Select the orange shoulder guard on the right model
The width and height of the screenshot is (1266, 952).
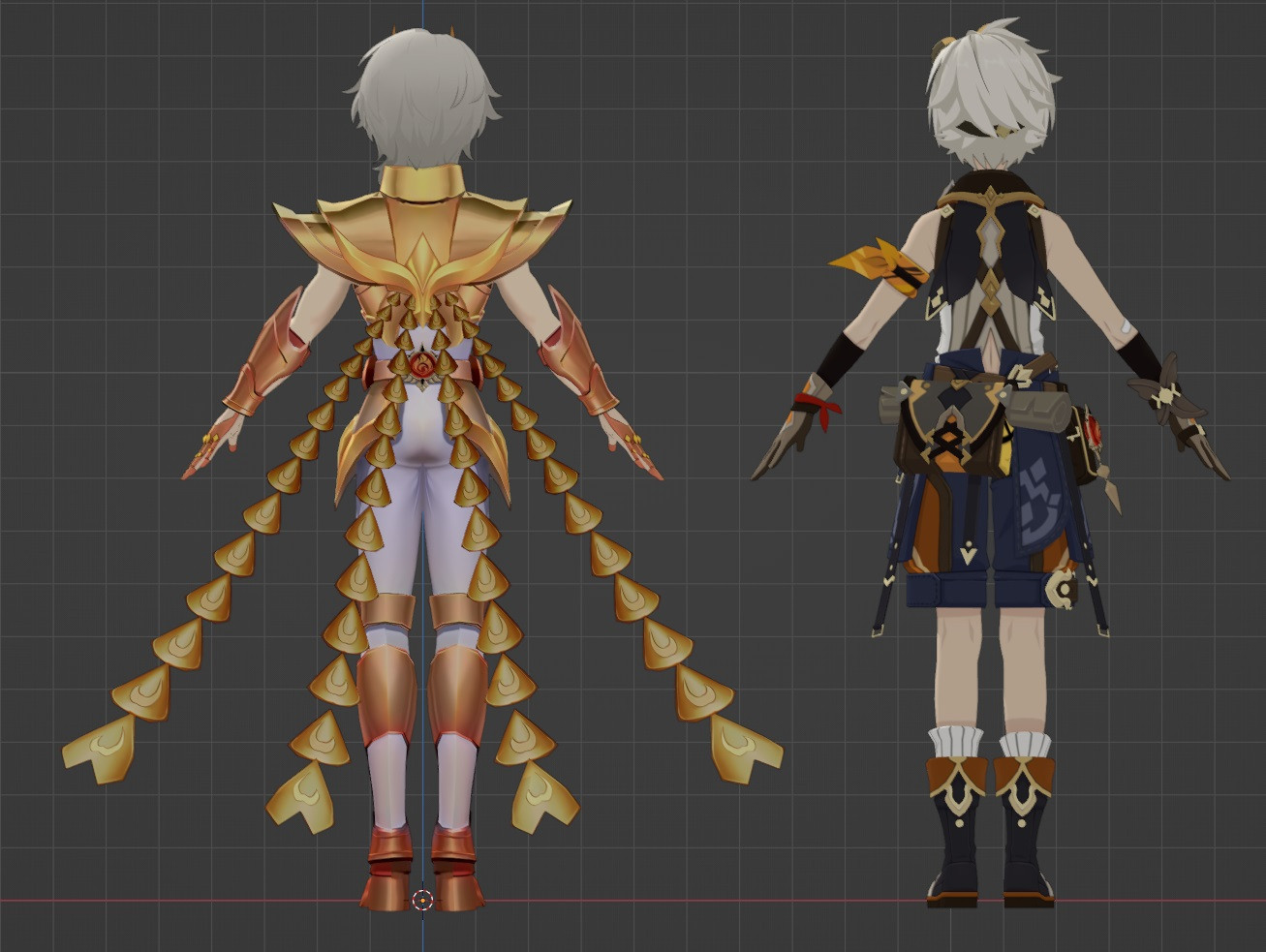coord(872,261)
